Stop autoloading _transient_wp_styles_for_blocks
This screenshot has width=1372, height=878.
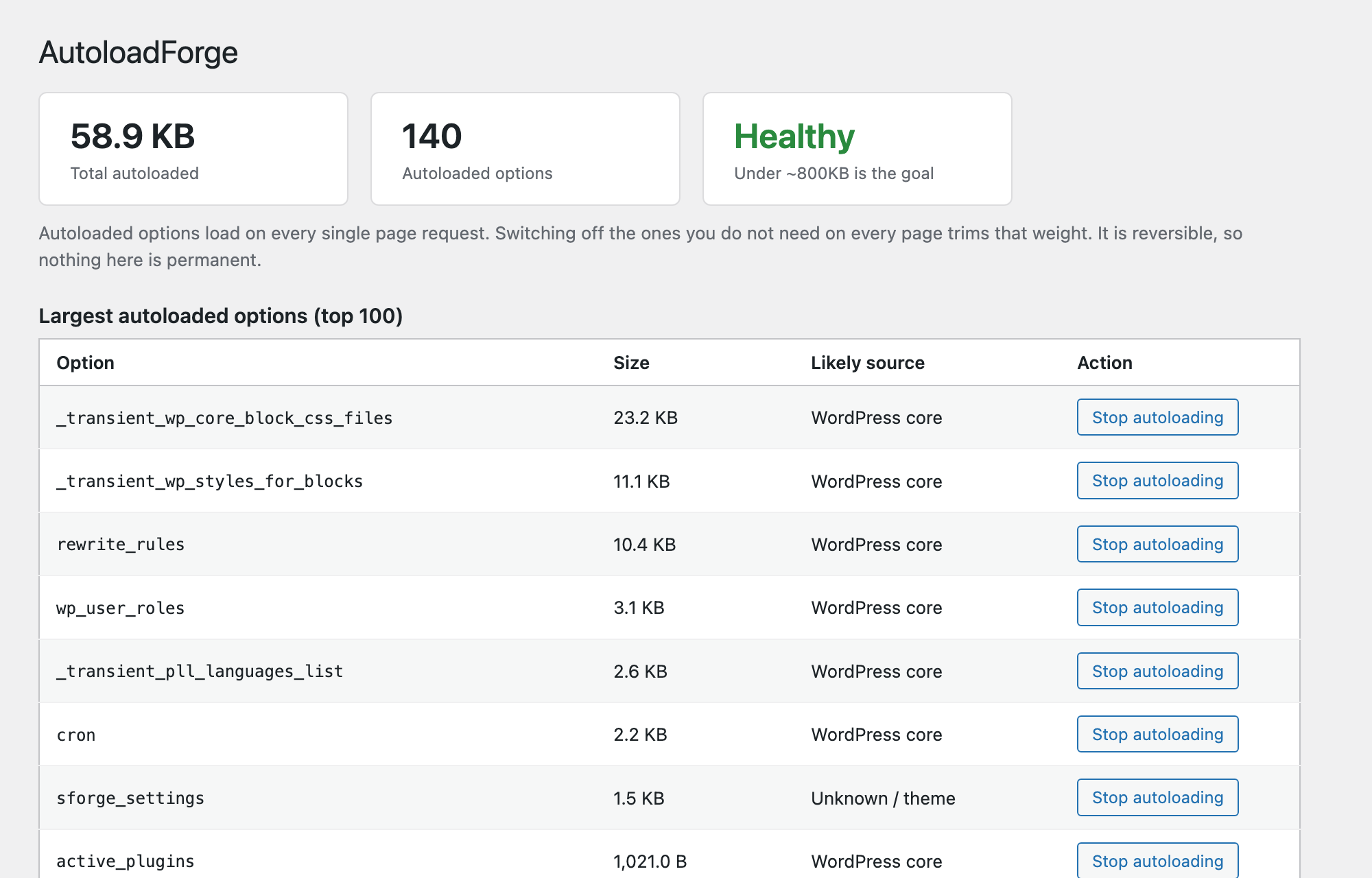[x=1157, y=480]
